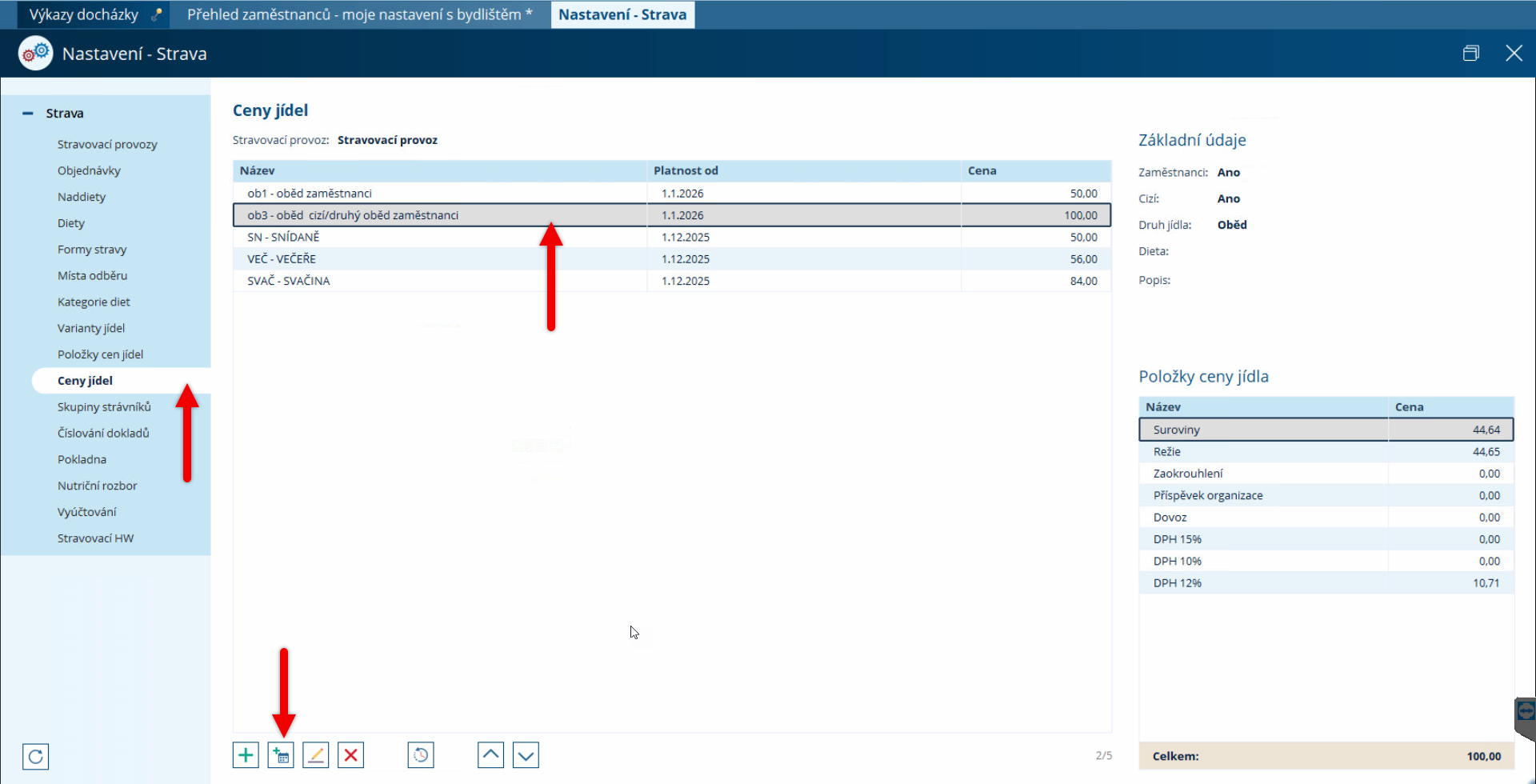Viewport: 1536px width, 784px height.
Task: Select the Příspěvek organizace row
Action: (1326, 495)
